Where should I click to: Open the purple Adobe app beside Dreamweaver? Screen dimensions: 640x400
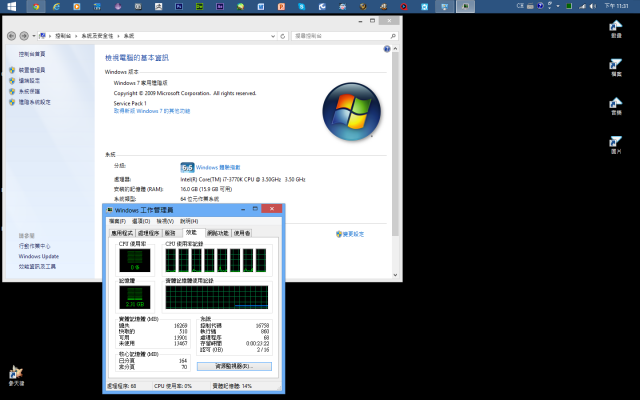(220, 6)
